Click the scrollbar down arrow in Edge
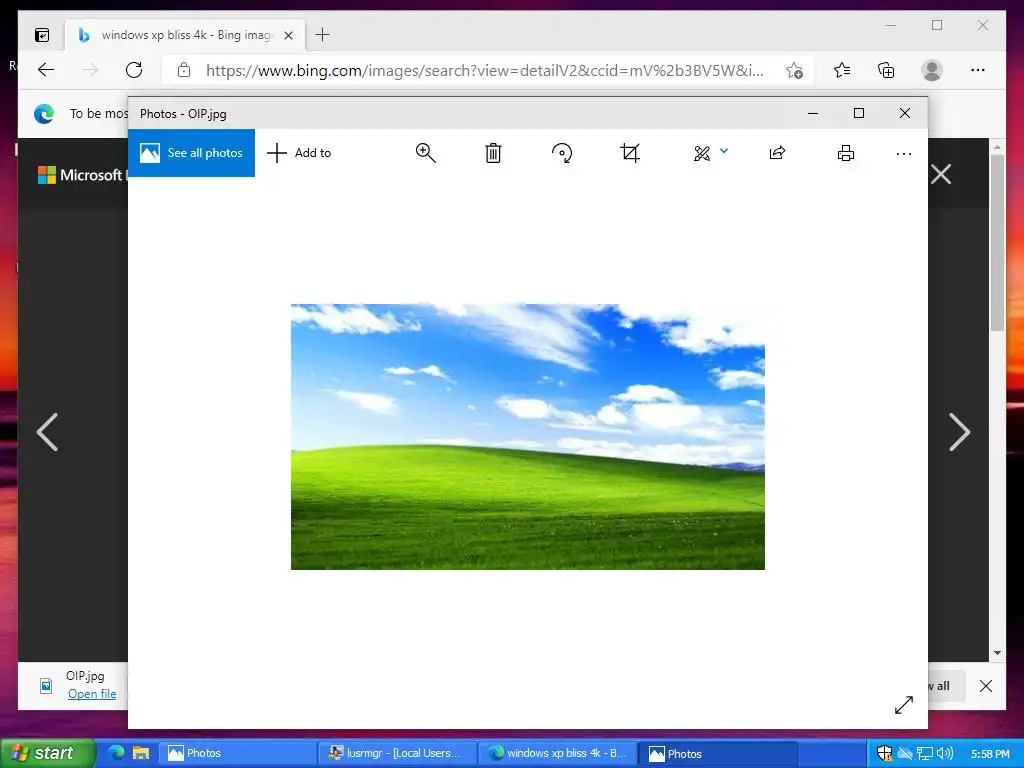The image size is (1024, 768). pos(997,652)
